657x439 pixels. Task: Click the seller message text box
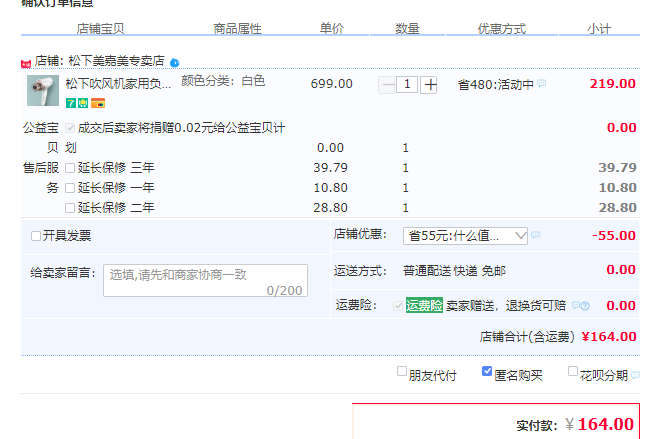pos(205,280)
